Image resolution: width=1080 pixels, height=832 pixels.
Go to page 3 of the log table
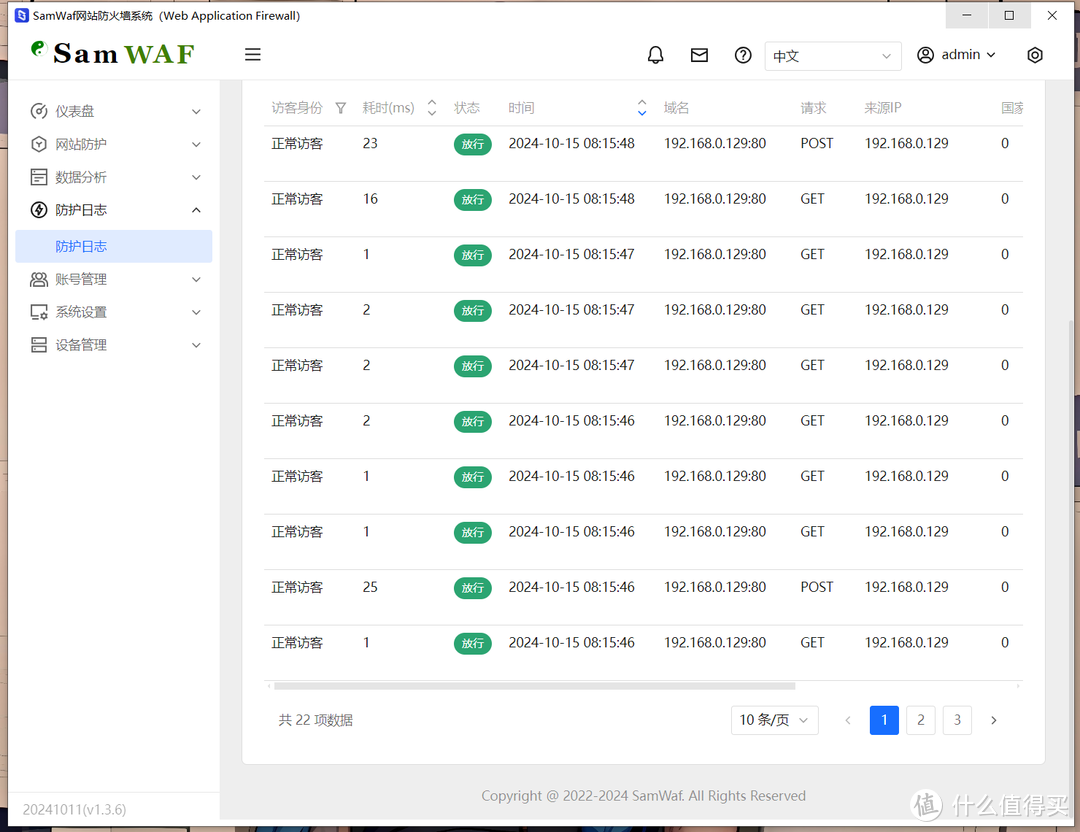point(957,720)
